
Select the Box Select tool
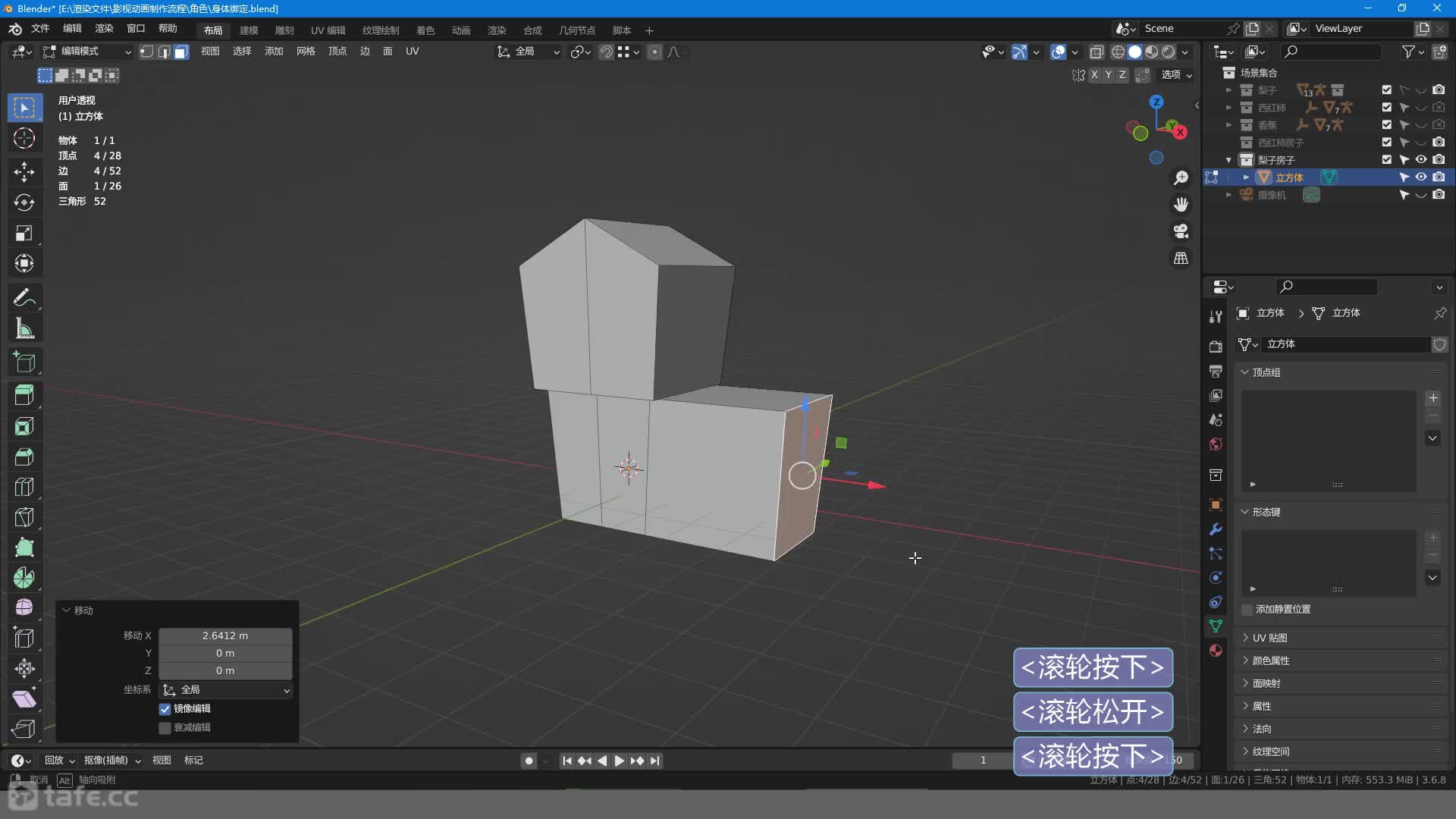click(24, 108)
